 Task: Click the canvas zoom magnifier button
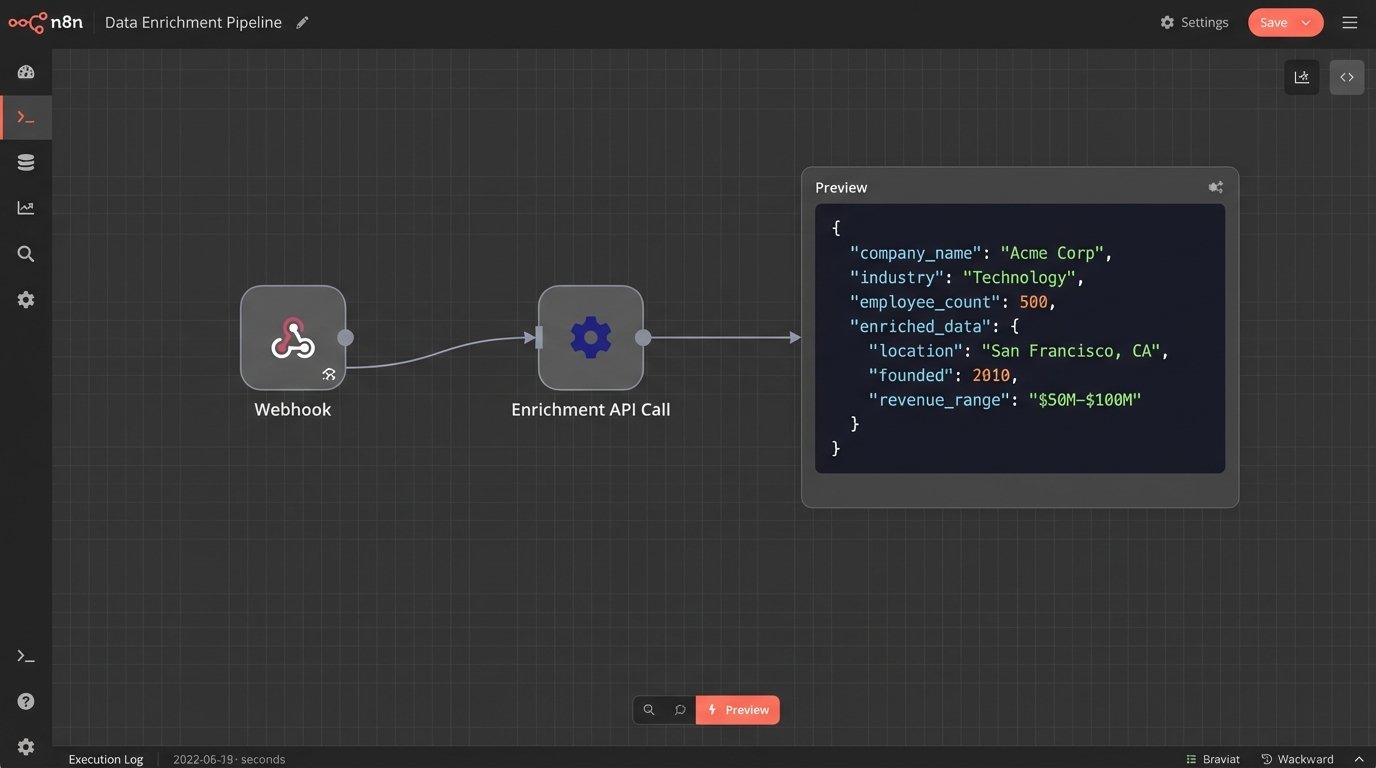pyautogui.click(x=649, y=710)
